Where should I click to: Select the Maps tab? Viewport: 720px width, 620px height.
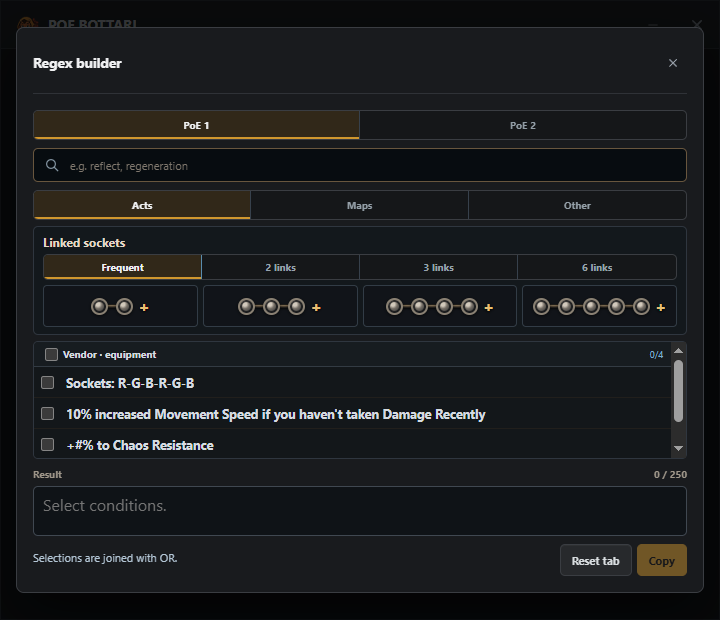click(x=360, y=205)
